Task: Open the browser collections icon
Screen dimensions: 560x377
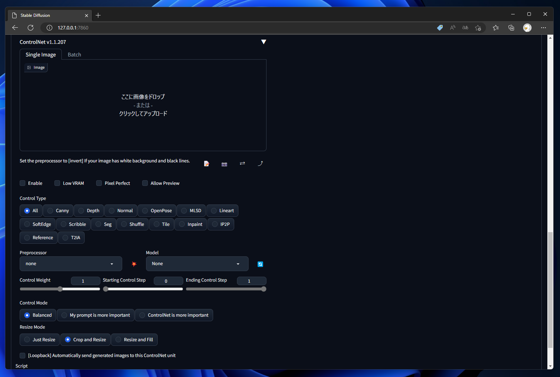Action: pyautogui.click(x=511, y=27)
